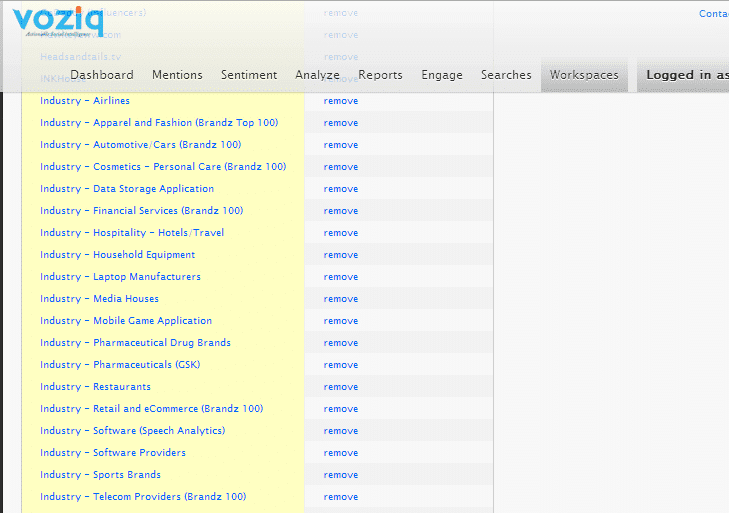Remove the Industry – Airlines workspace
This screenshot has width=729, height=513.
coord(340,101)
